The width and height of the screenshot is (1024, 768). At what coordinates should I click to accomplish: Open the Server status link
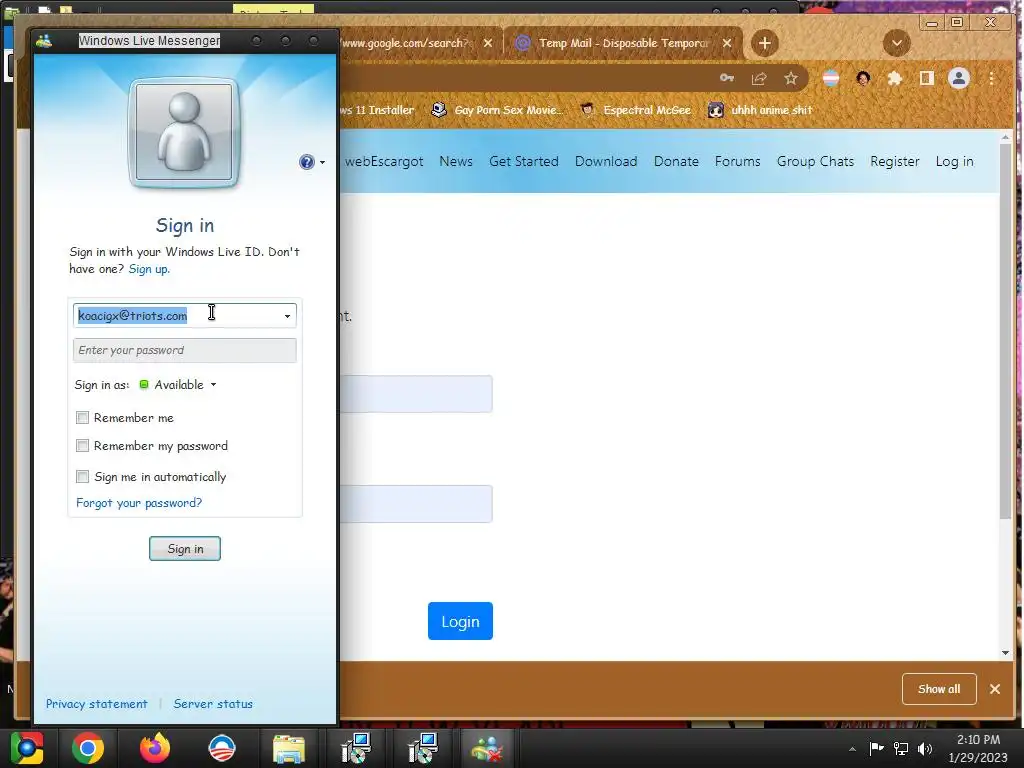(213, 704)
